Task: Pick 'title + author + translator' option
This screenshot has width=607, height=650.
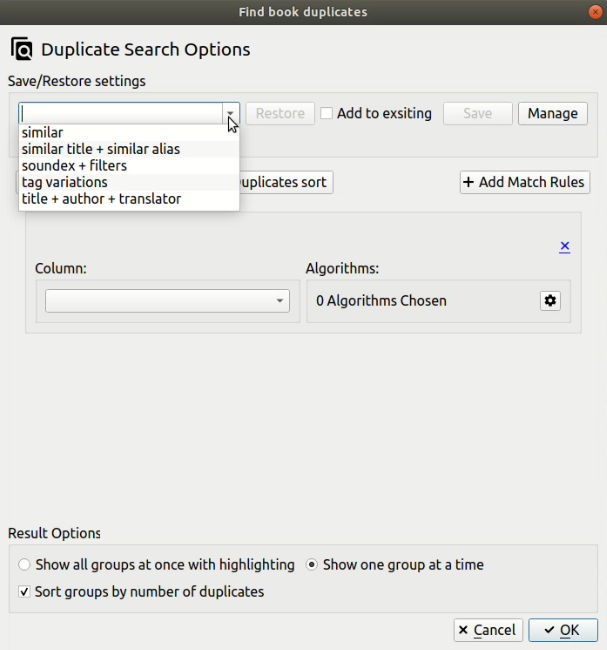Action: 101,199
